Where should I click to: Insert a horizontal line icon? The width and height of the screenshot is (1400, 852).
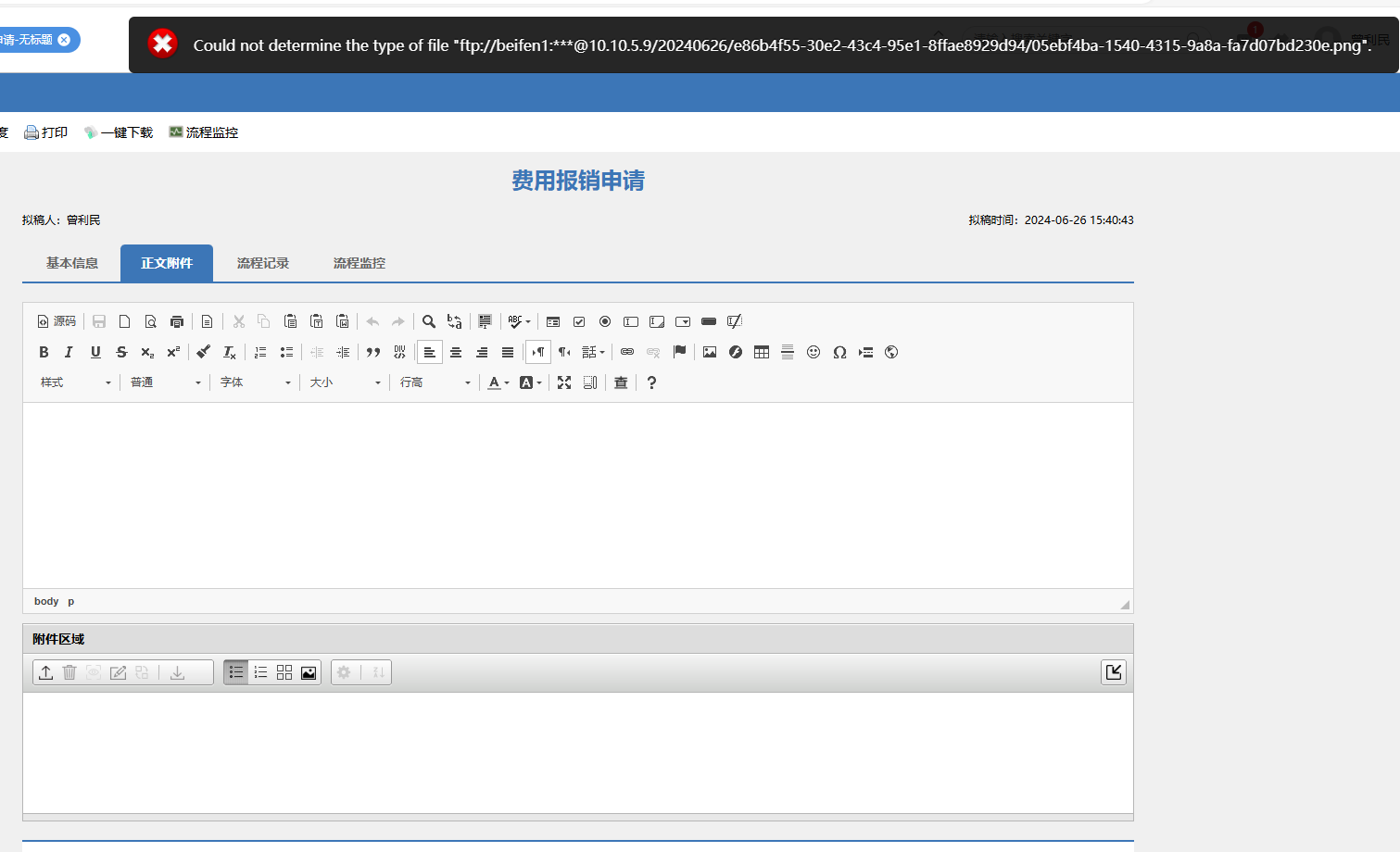click(788, 352)
